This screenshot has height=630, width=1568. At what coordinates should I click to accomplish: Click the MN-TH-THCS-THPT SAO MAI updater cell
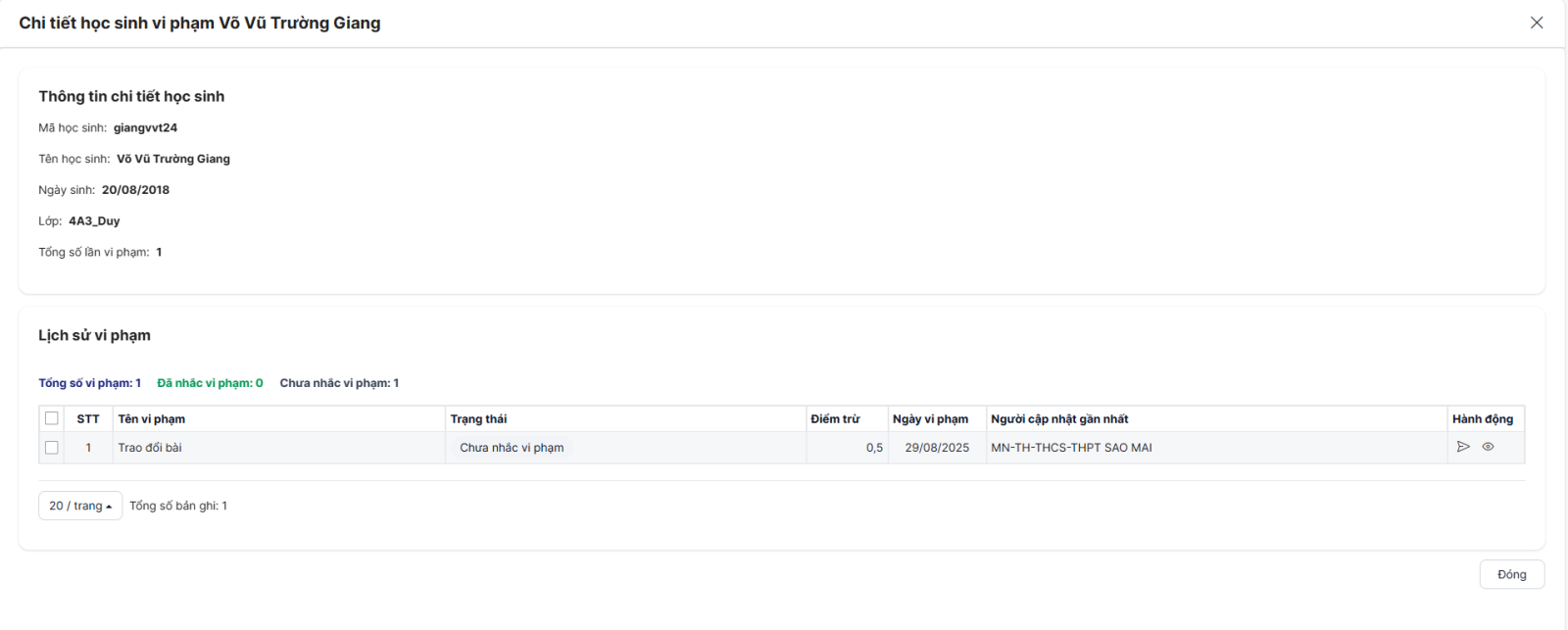[x=1071, y=448]
